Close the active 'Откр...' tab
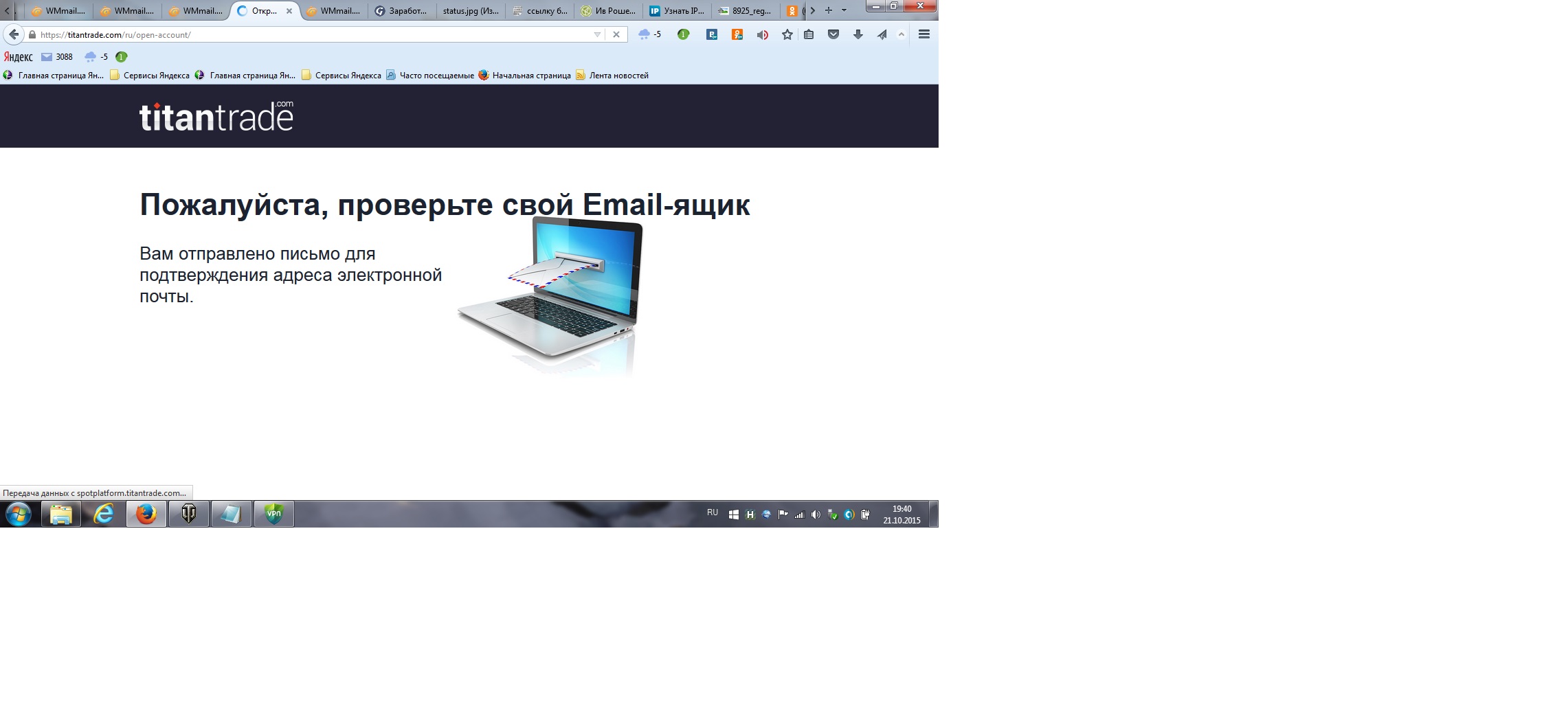 pyautogui.click(x=289, y=11)
